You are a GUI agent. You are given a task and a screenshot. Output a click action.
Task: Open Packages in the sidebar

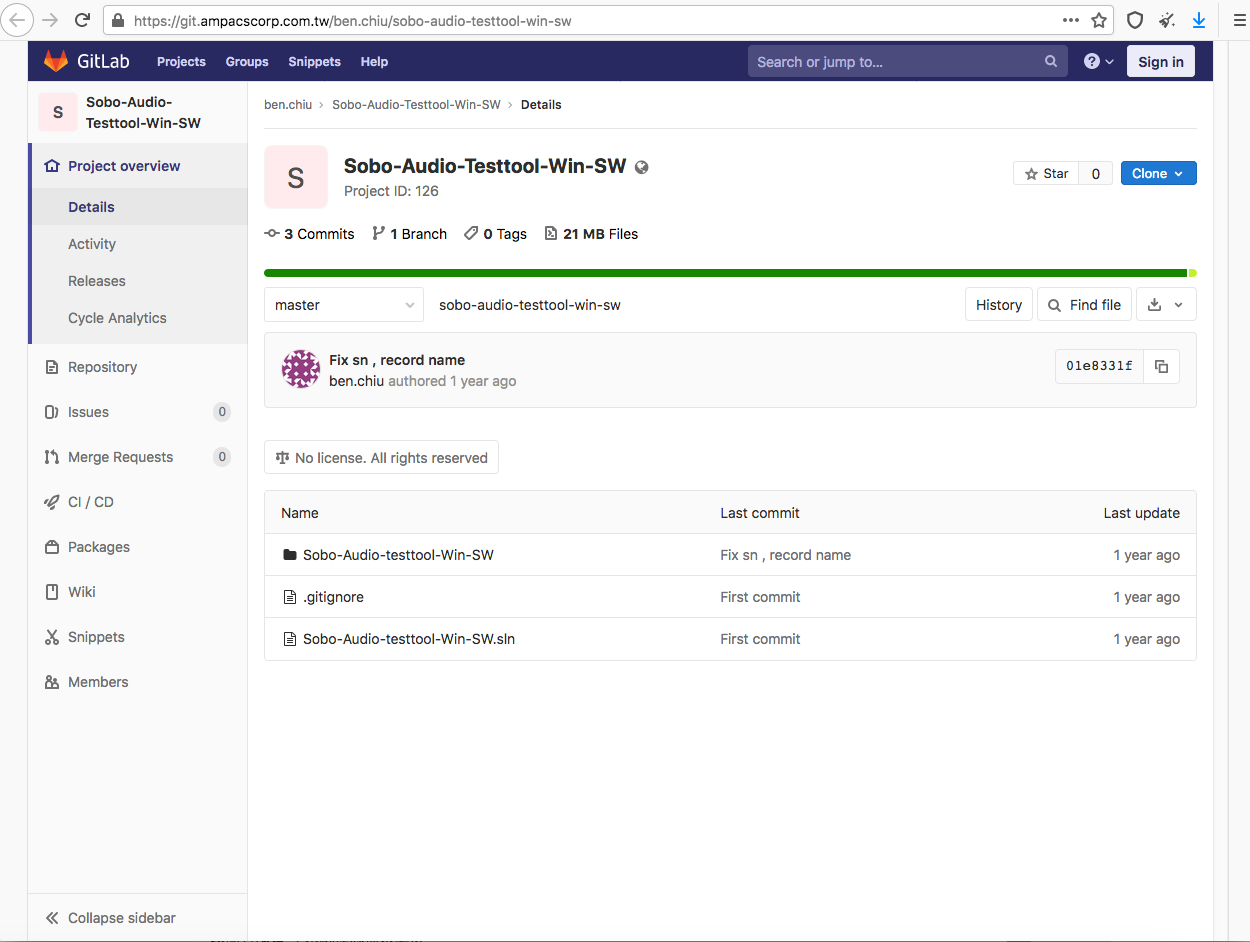(138, 547)
